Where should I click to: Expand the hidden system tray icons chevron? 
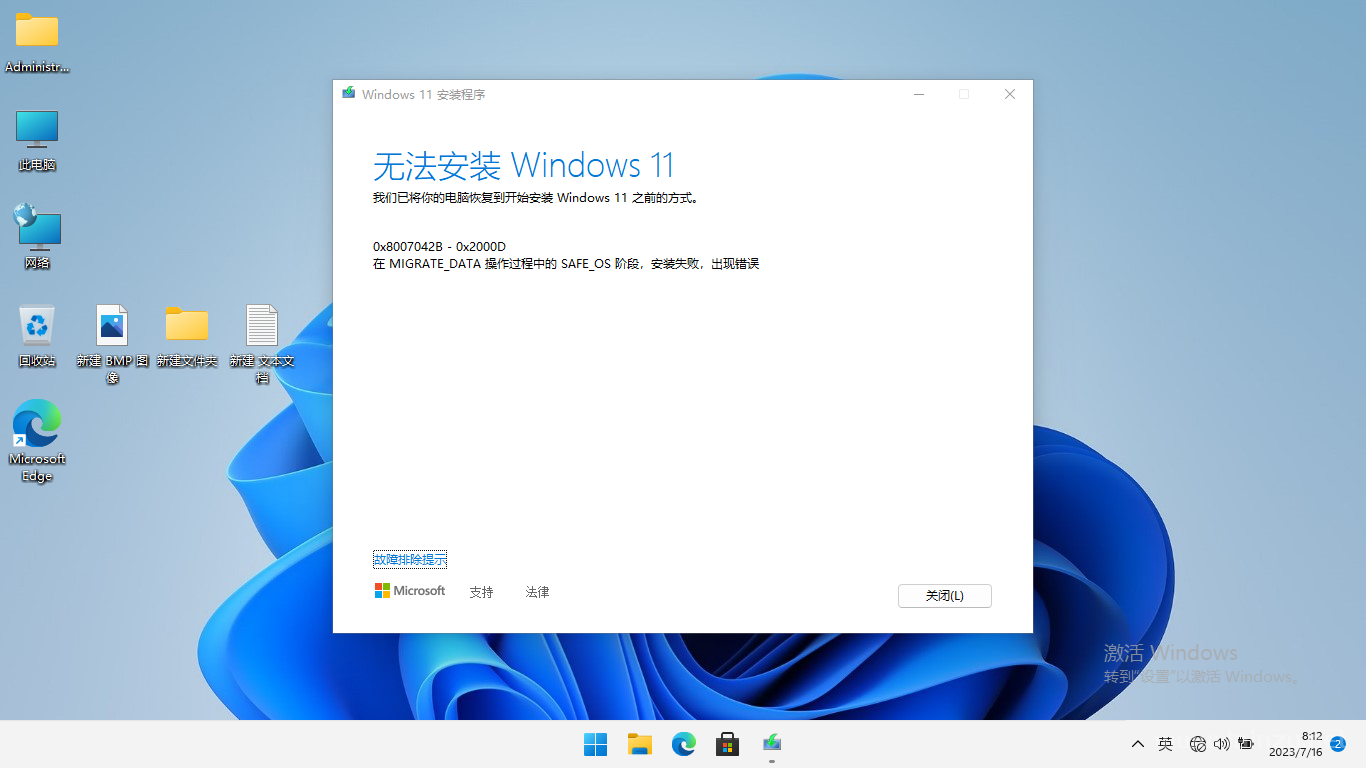click(x=1137, y=744)
